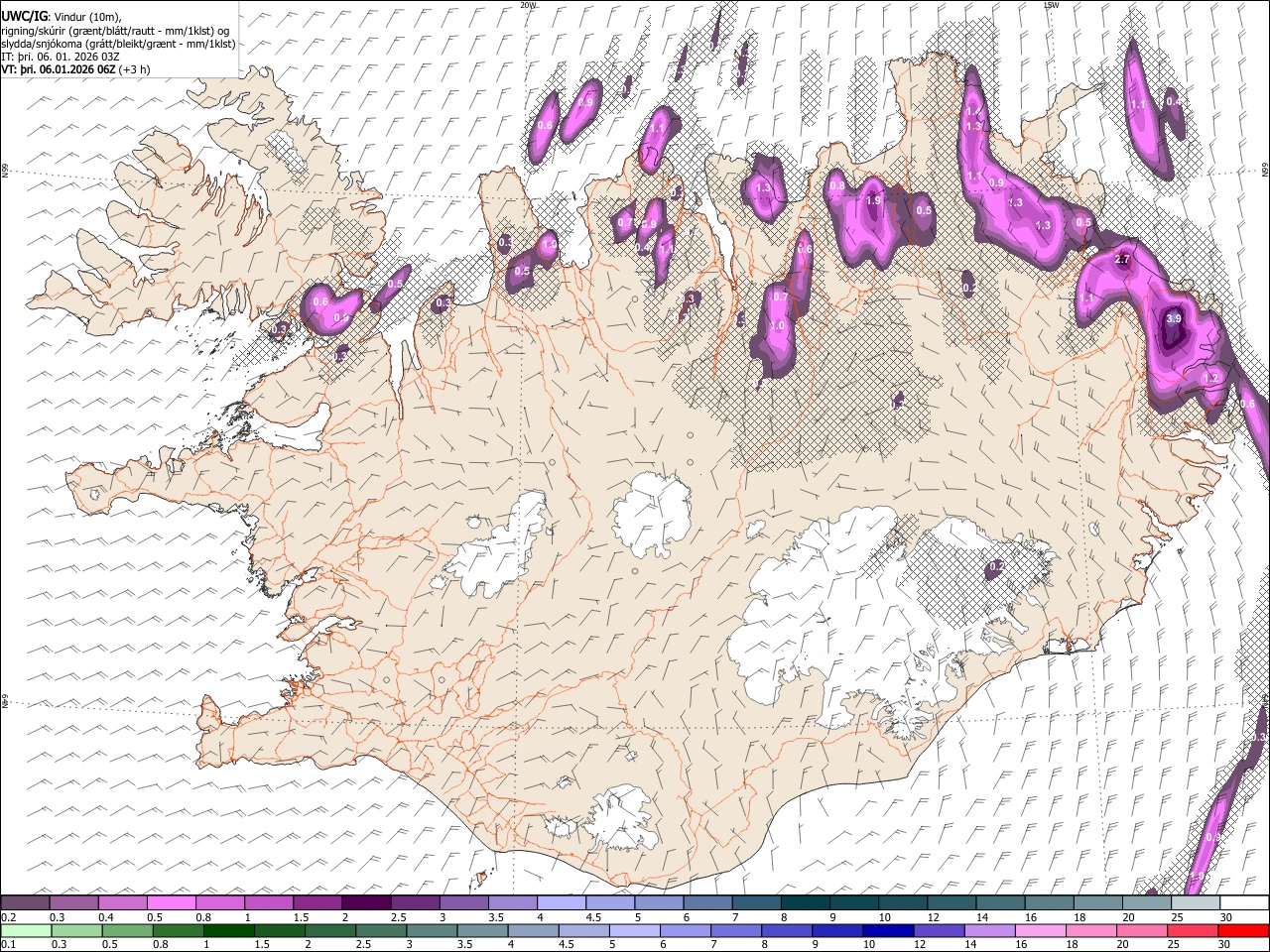The height and width of the screenshot is (952, 1270).
Task: Pick the pale green 0.1 legend swatch
Action: click(26, 930)
